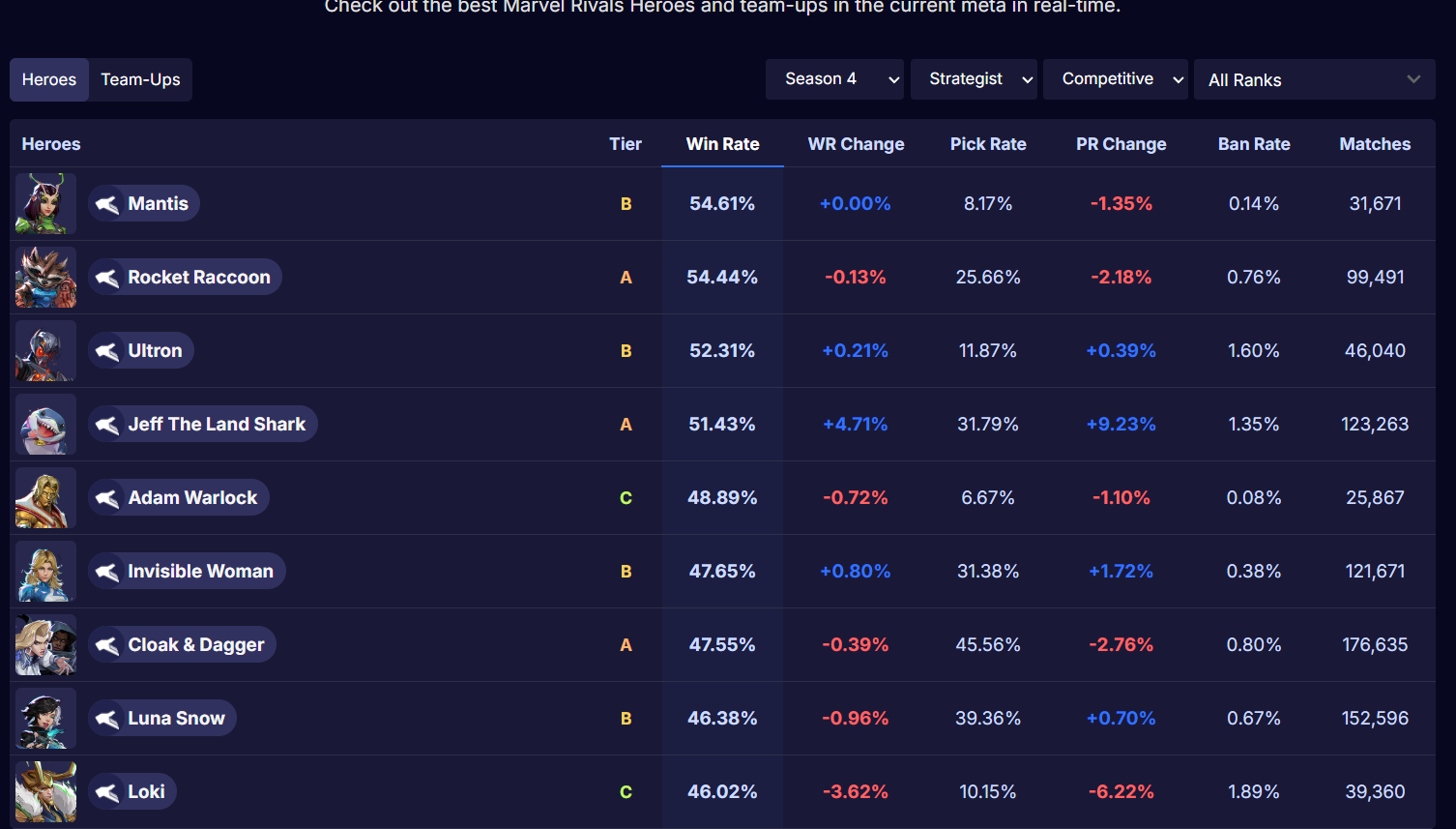
Task: Open the Jeff The Land Shark link
Action: point(203,424)
